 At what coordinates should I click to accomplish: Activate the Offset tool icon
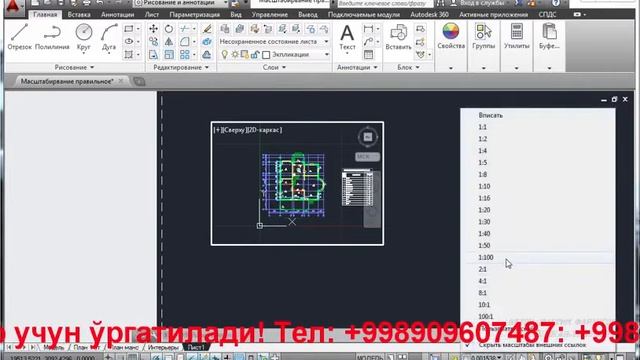pyautogui.click(x=207, y=54)
